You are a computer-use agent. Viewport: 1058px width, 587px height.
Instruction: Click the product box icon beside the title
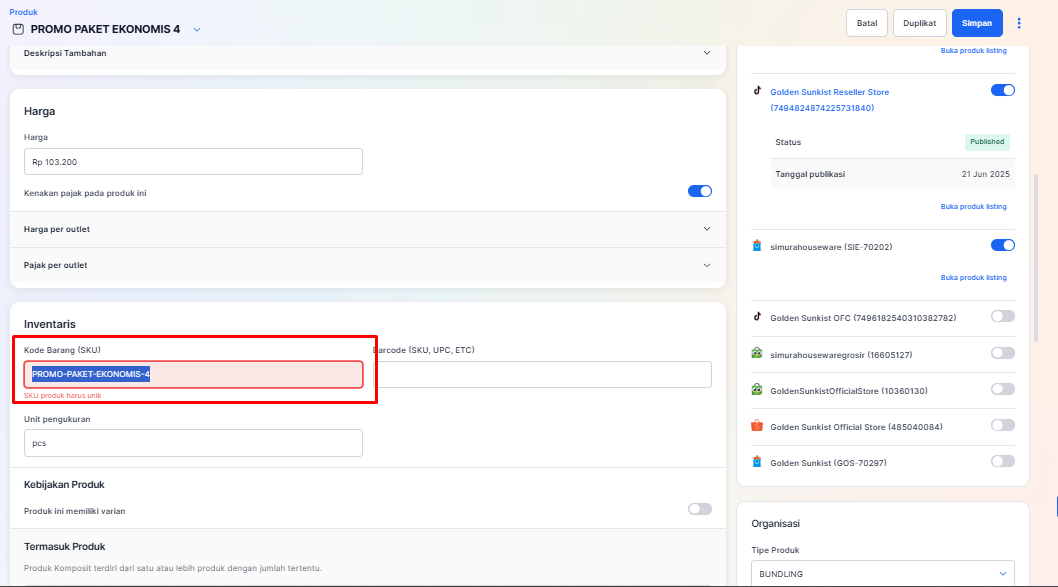click(17, 29)
